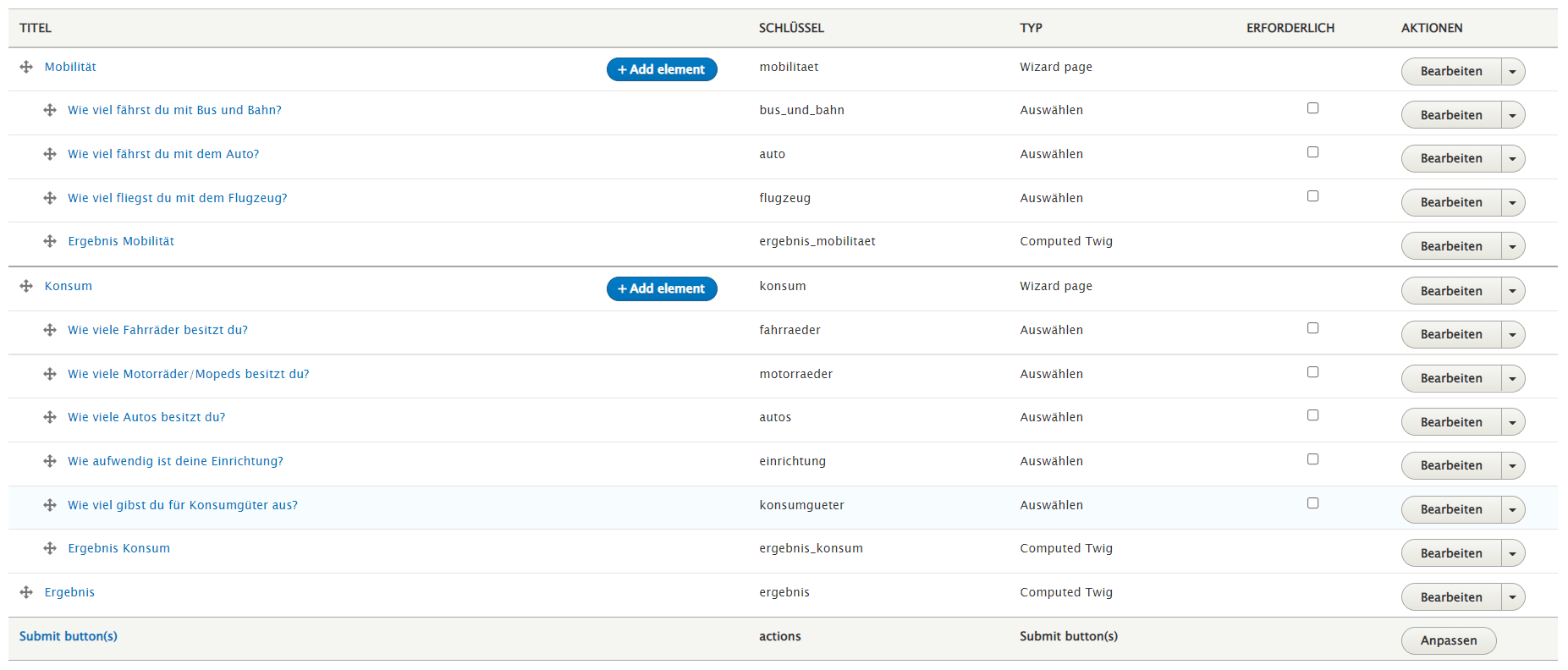Viewport: 1568px width, 670px height.
Task: Click Add element under Konsum
Action: [x=662, y=288]
